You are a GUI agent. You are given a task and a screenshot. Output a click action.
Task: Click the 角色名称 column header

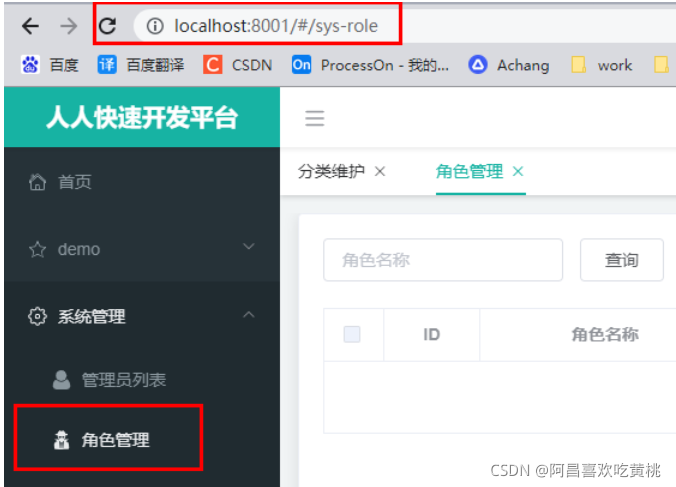point(605,334)
